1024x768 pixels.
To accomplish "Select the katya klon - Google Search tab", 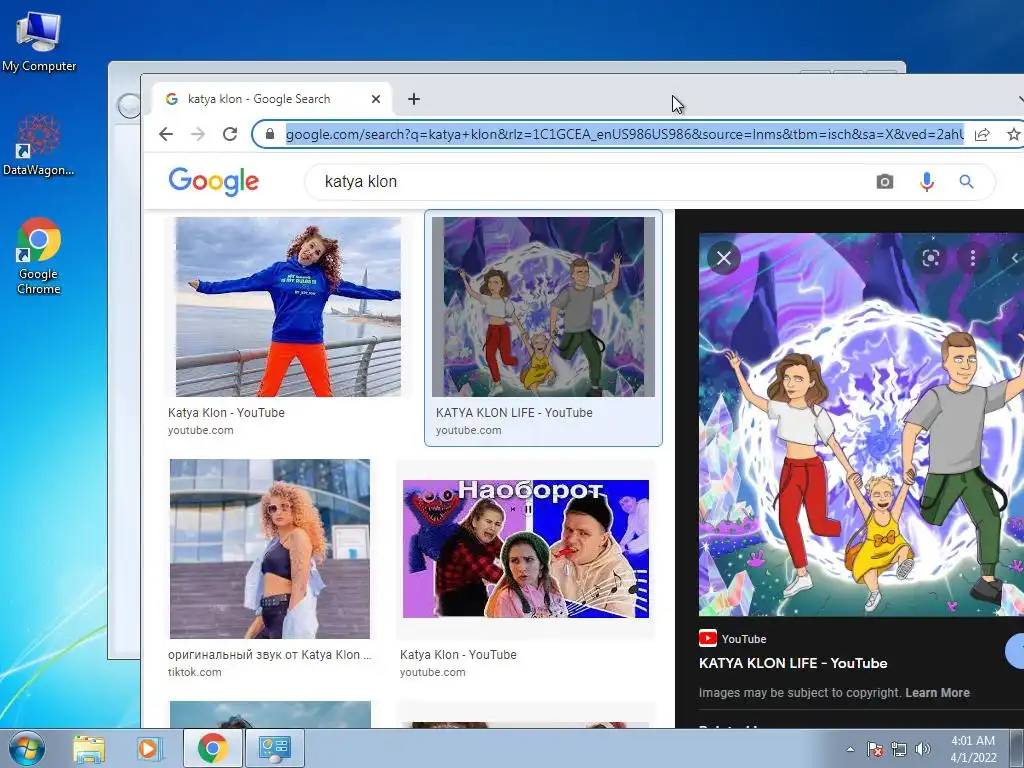I will pyautogui.click(x=273, y=99).
